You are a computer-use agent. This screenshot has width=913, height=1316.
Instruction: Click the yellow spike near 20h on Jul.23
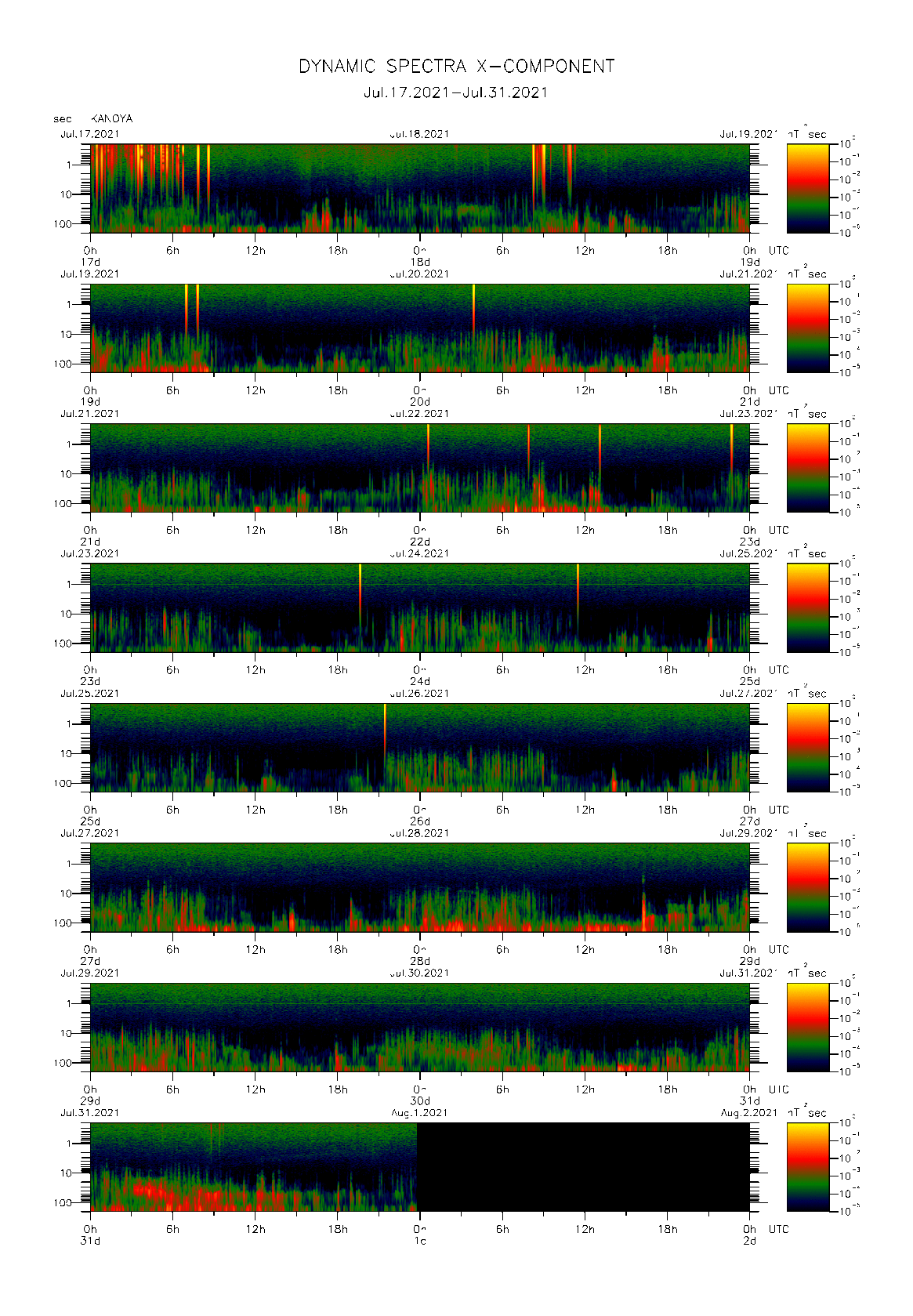(x=360, y=592)
